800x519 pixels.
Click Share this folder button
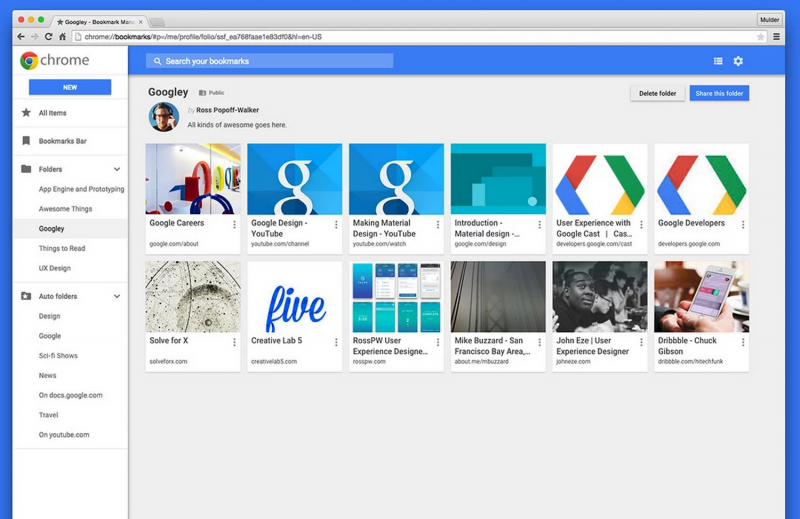tap(719, 93)
